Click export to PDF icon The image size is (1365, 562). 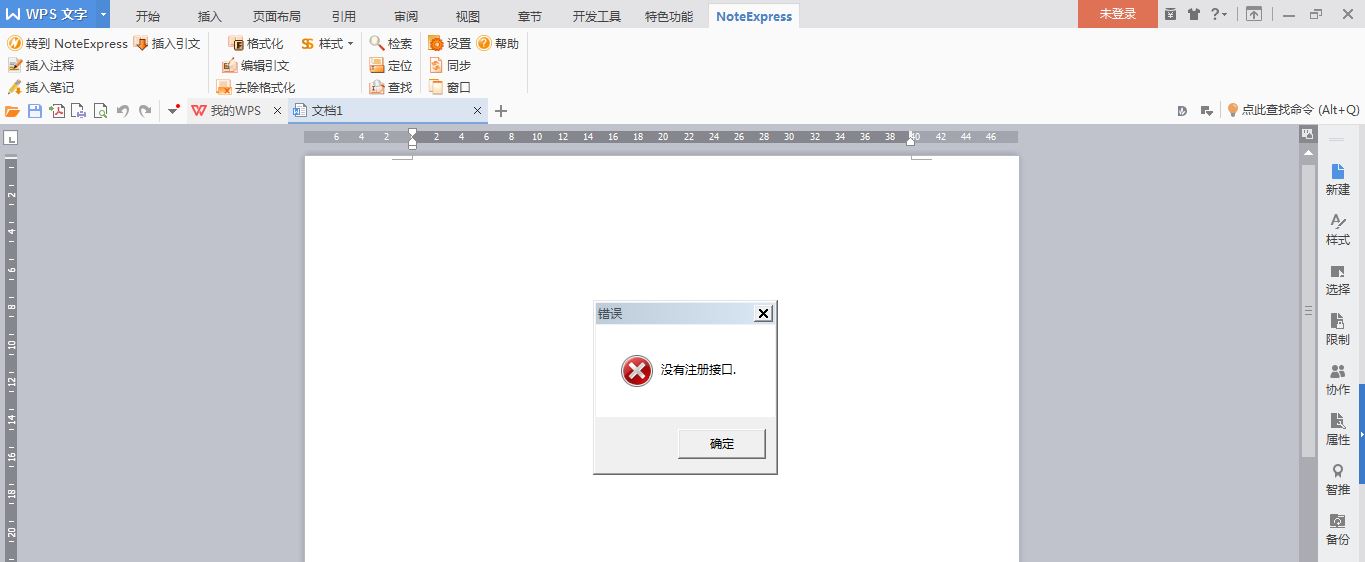click(57, 111)
